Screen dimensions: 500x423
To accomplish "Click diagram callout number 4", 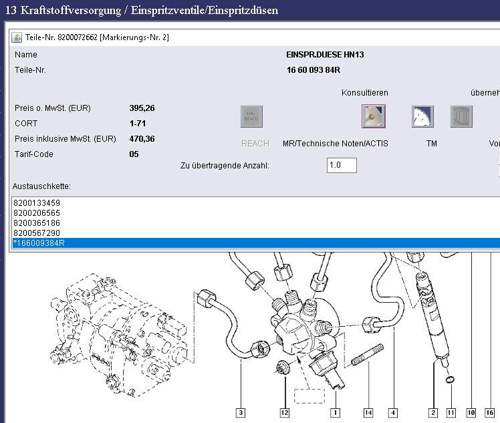I will (393, 413).
